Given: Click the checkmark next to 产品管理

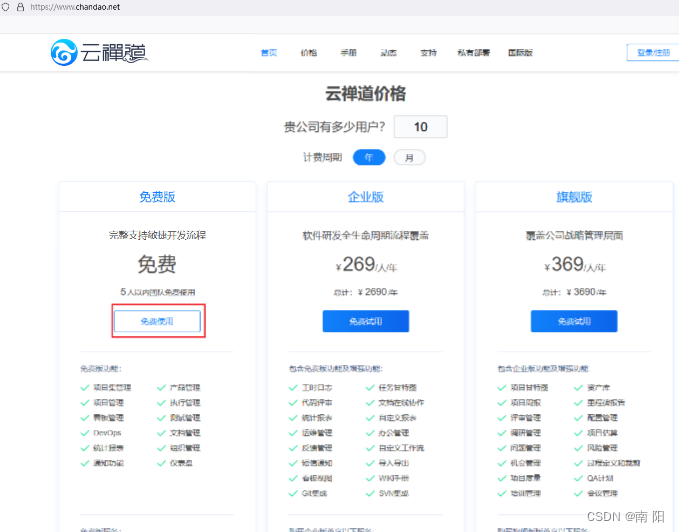Looking at the screenshot, I should (x=162, y=387).
